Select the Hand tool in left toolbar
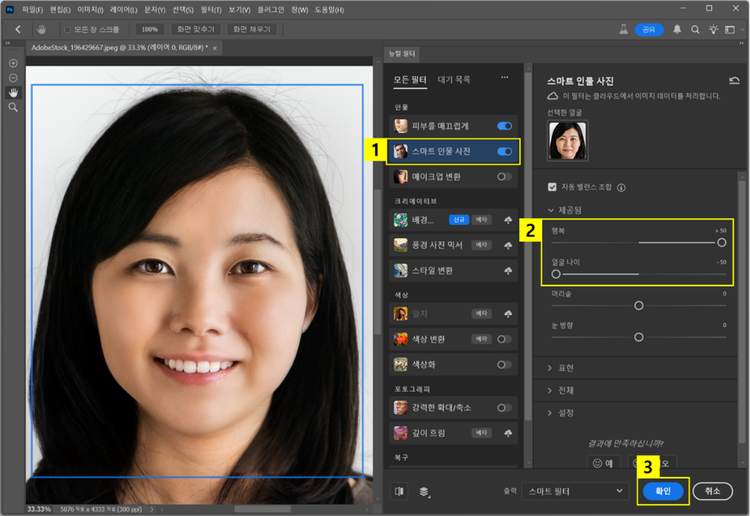 click(x=14, y=92)
